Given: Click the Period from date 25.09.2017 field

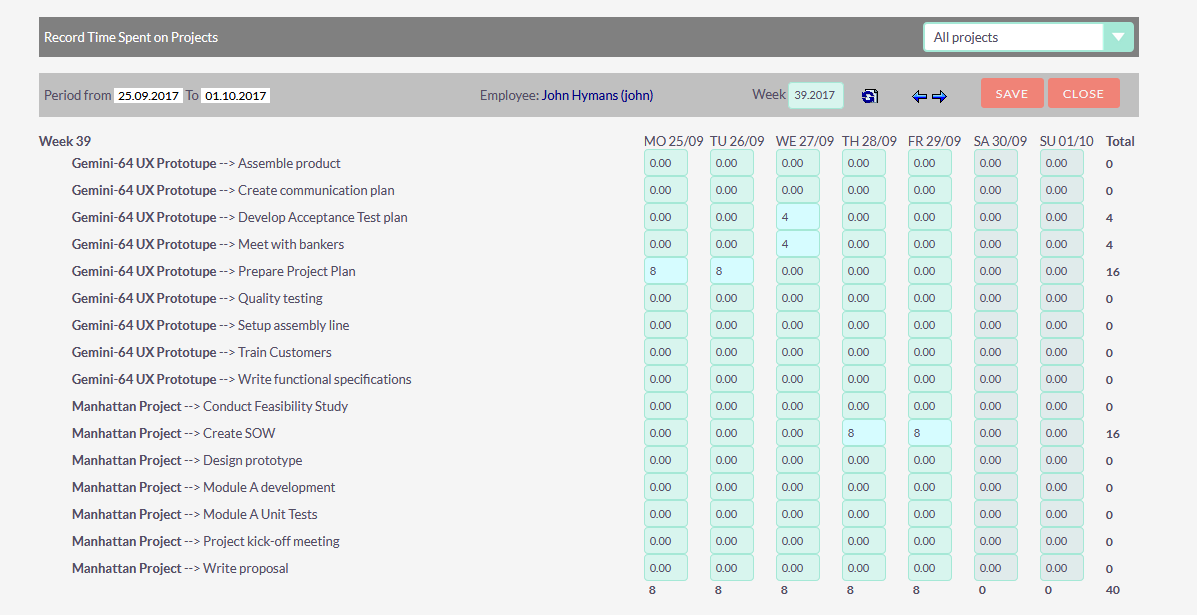Looking at the screenshot, I should tap(148, 95).
